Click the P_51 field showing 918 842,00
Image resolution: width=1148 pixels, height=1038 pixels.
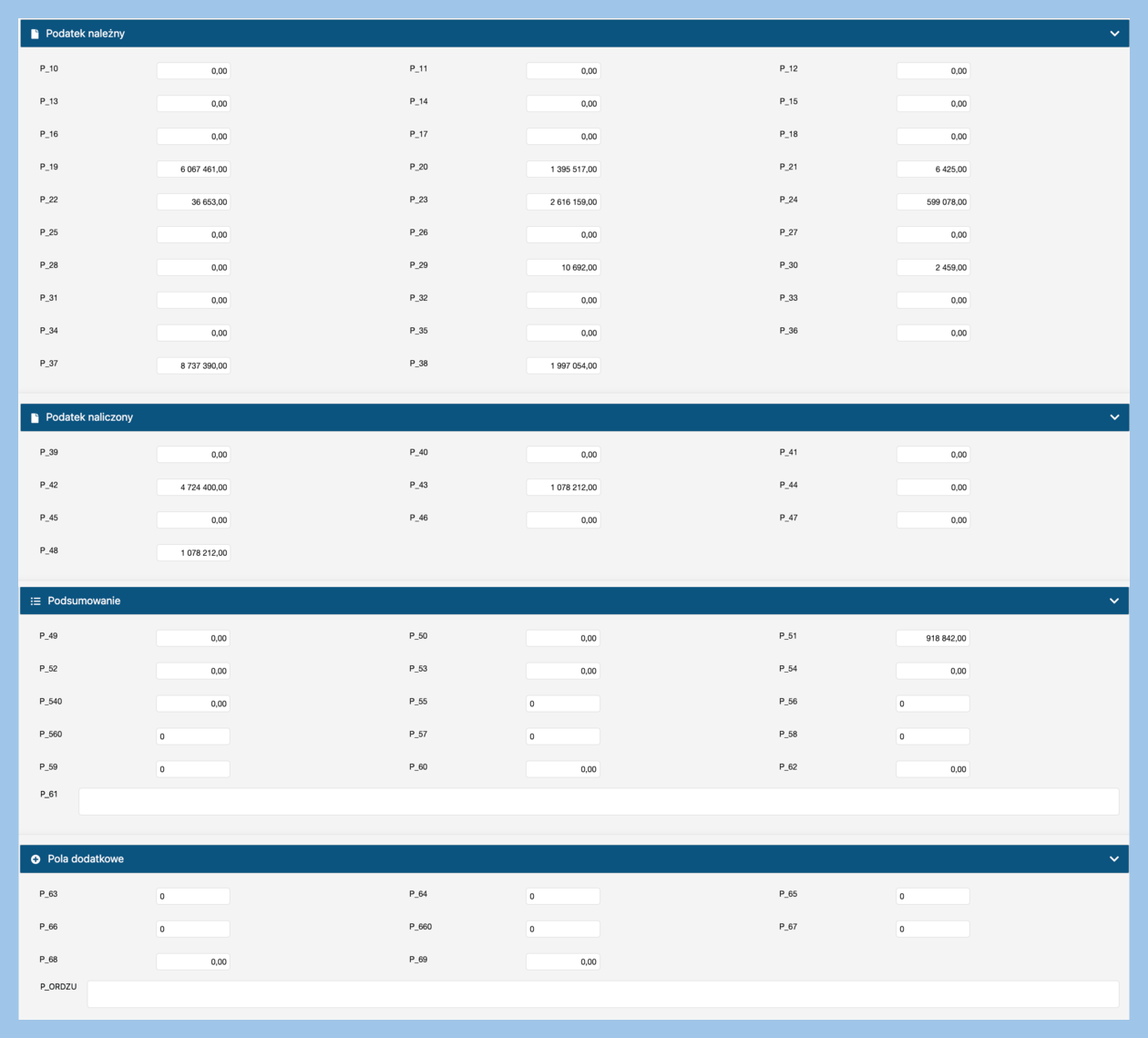click(x=932, y=639)
